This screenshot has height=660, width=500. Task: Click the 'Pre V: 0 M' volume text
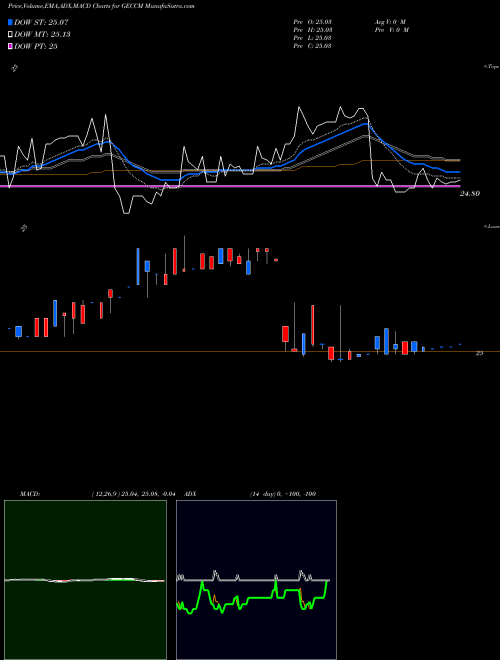tap(391, 30)
